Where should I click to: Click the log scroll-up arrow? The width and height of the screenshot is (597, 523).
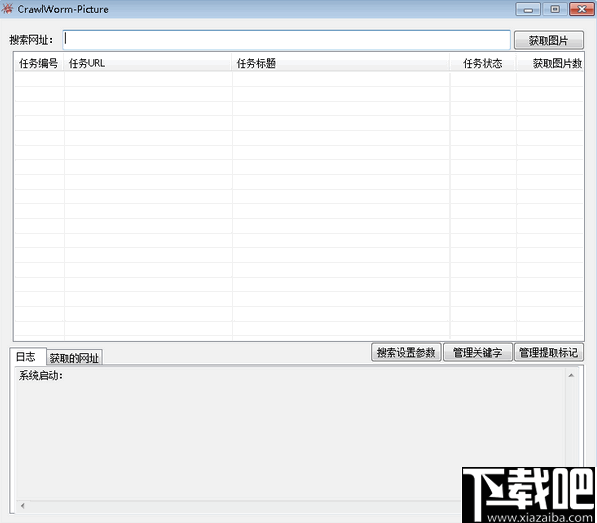point(571,375)
